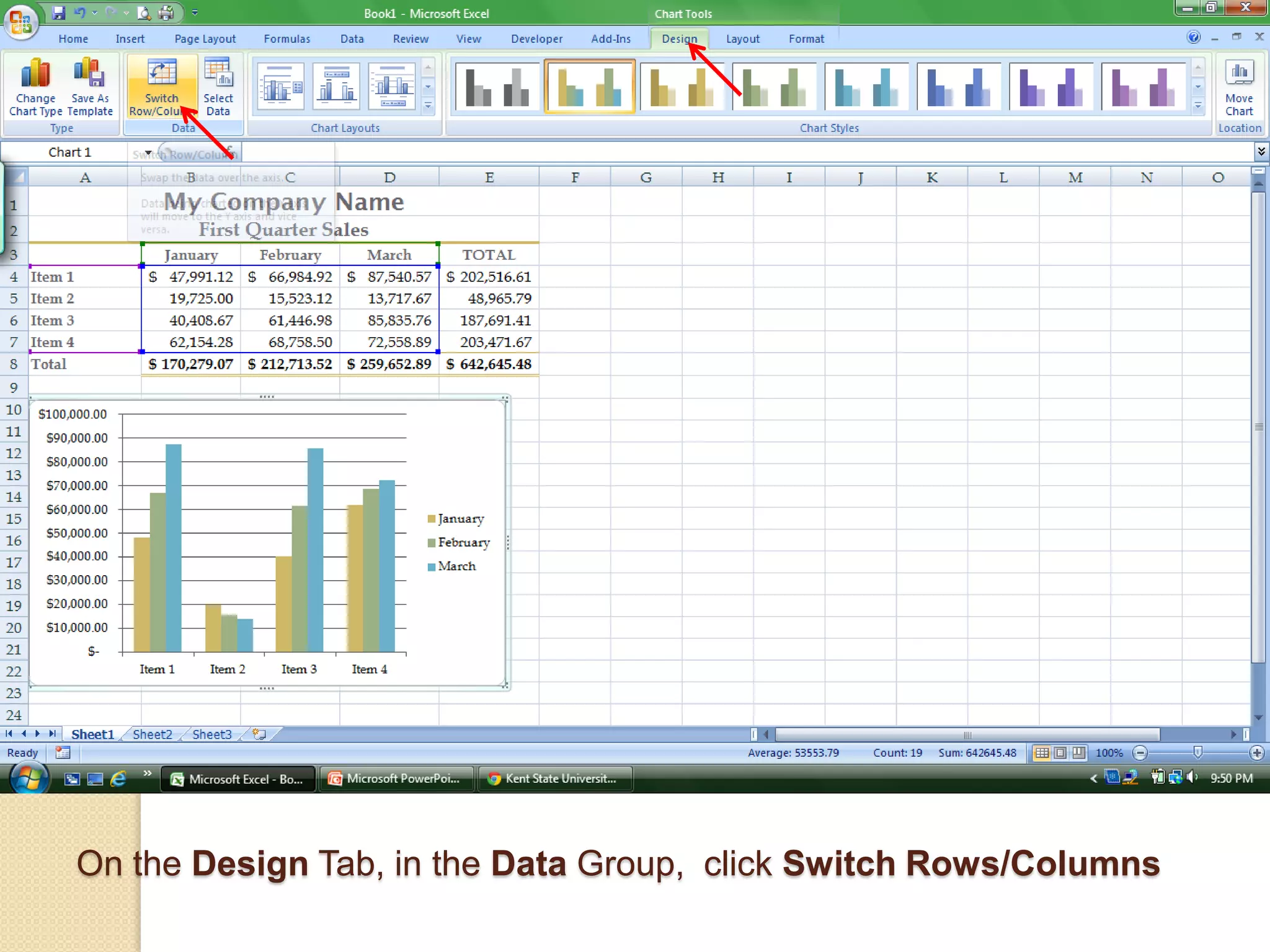Select the green chart style

pos(774,86)
